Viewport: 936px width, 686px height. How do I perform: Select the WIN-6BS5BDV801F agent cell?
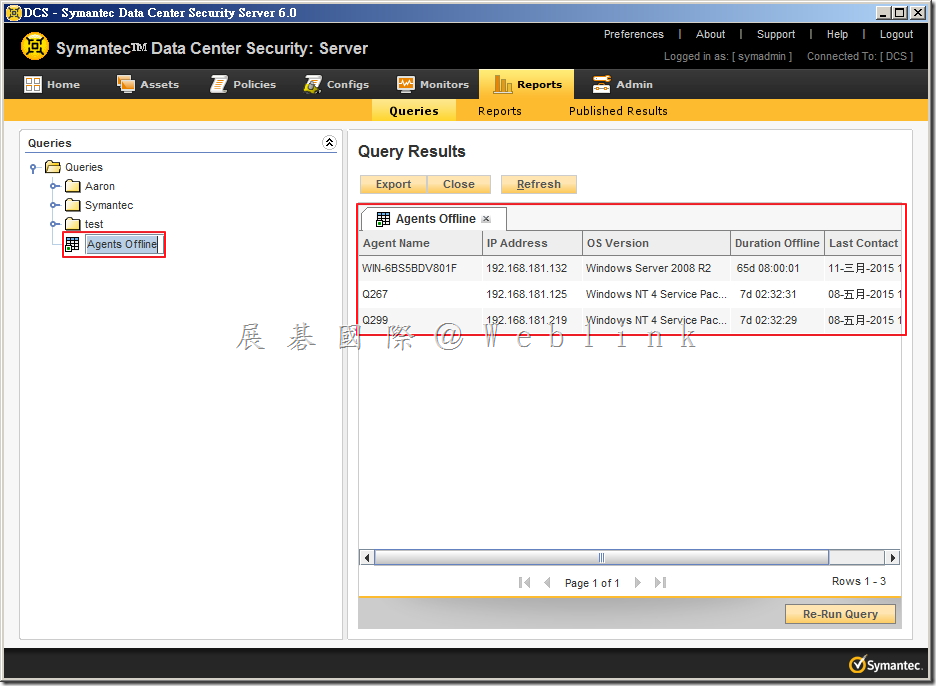pos(421,268)
